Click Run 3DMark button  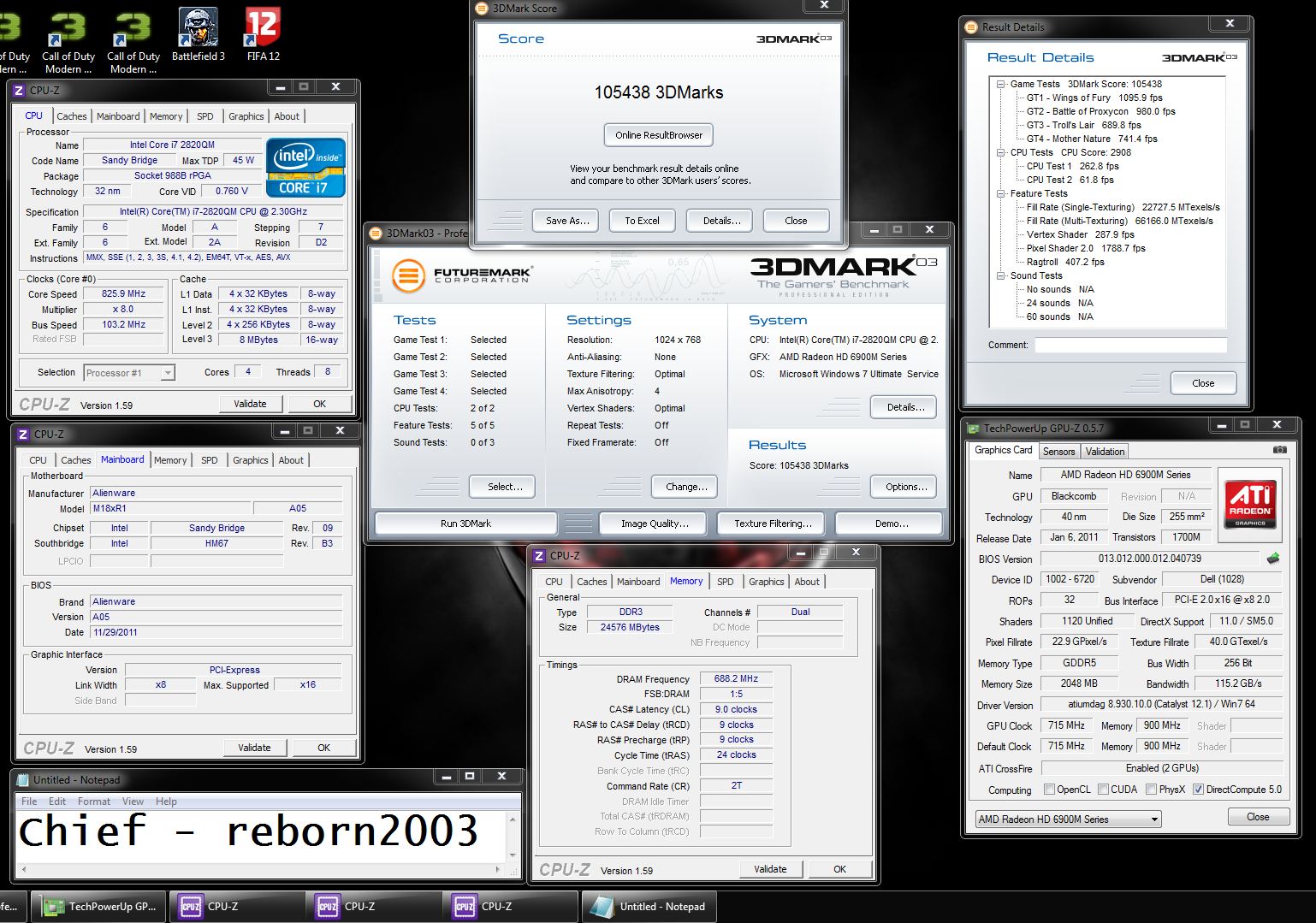[465, 524]
